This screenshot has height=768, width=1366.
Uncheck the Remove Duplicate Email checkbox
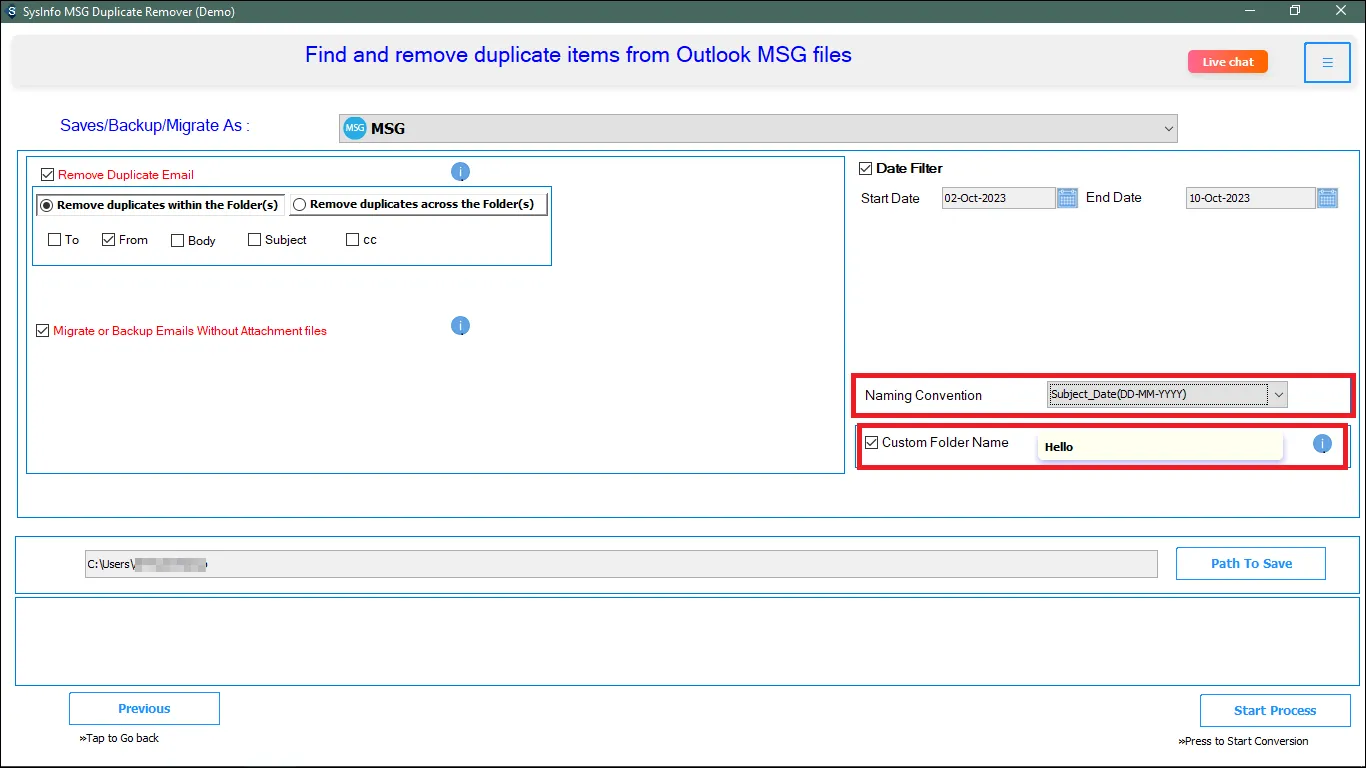click(x=47, y=174)
